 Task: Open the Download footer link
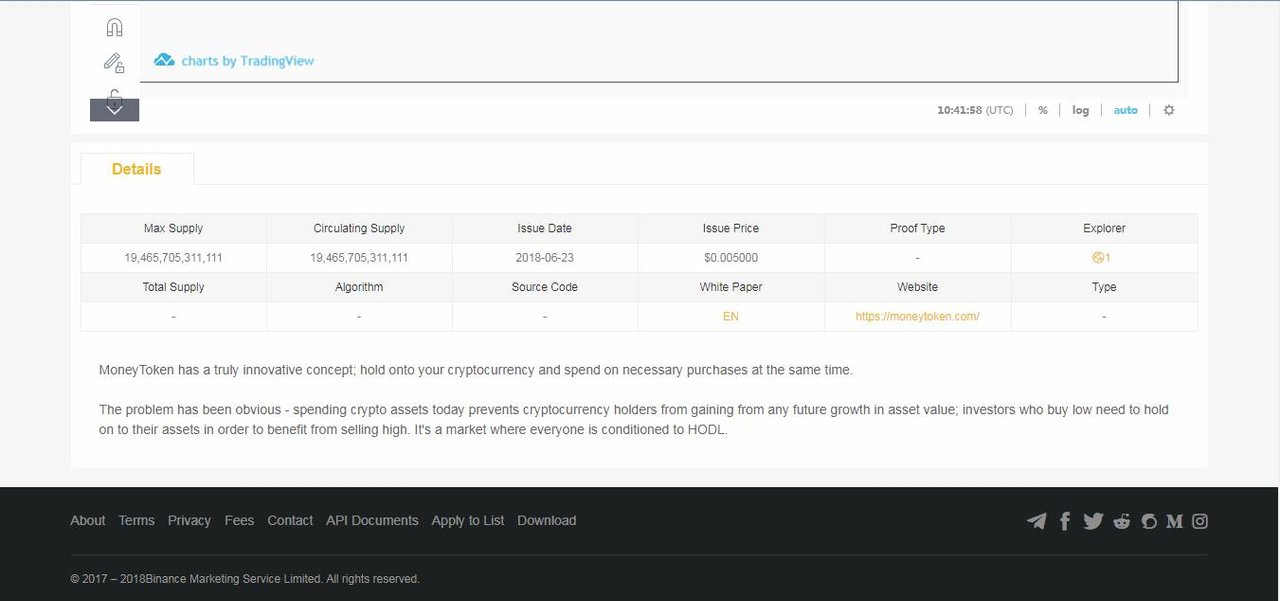pyautogui.click(x=547, y=520)
